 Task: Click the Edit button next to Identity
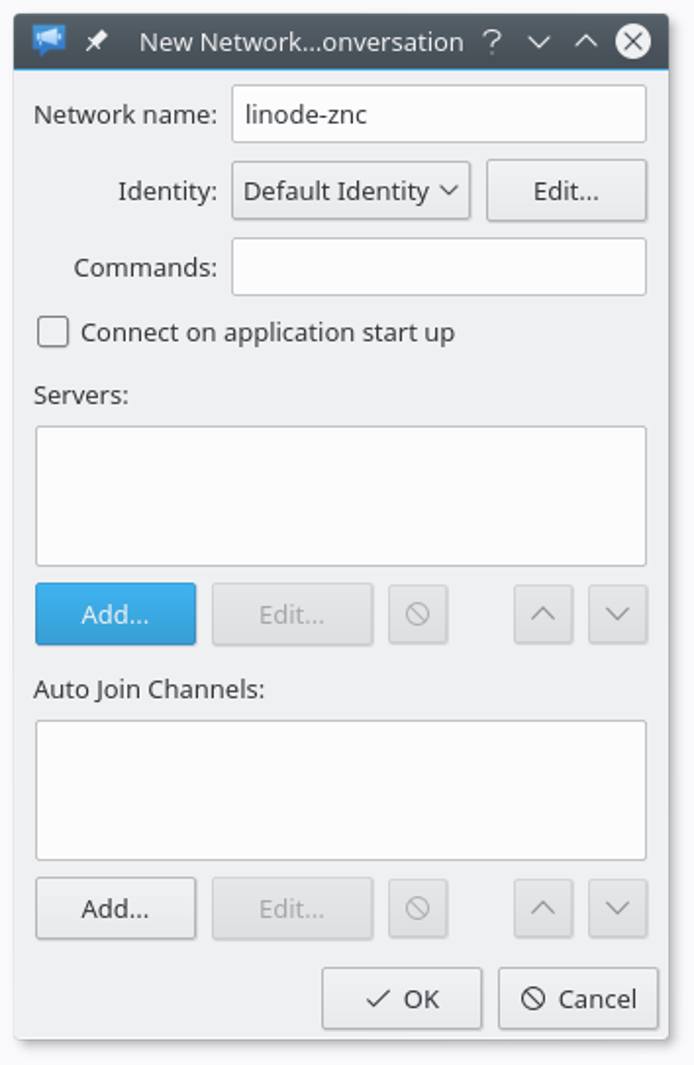(566, 191)
